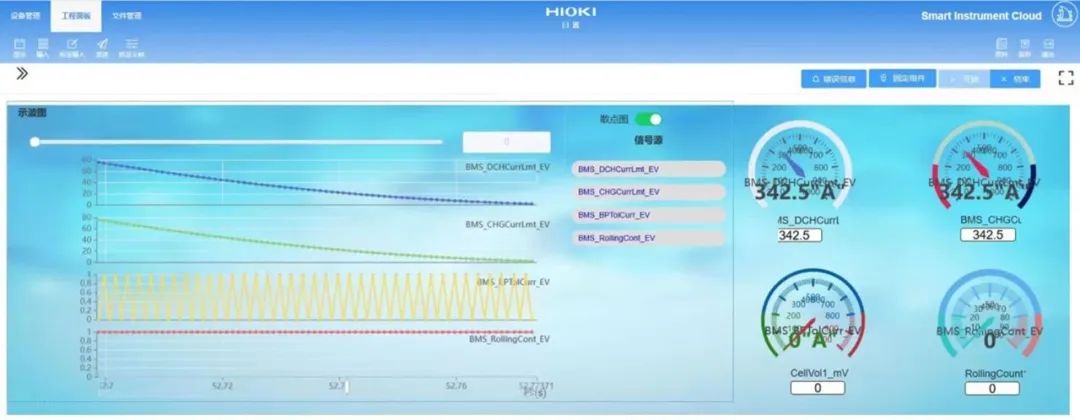Screen dimensions: 1080x420
Task: Click the horizontal-lines toolbar icon
Action: point(131,46)
